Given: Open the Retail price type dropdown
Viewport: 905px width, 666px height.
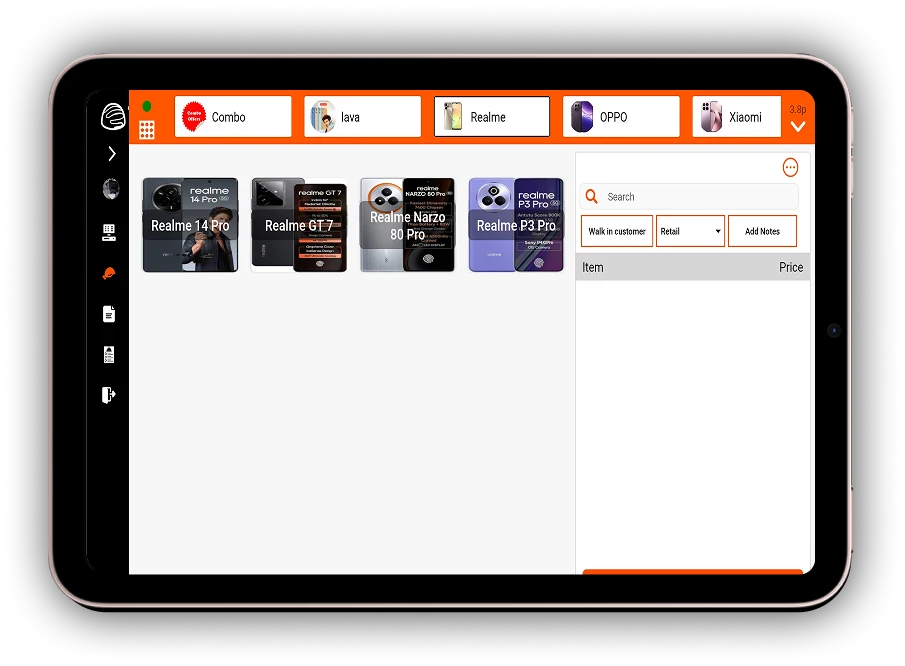Looking at the screenshot, I should point(690,231).
